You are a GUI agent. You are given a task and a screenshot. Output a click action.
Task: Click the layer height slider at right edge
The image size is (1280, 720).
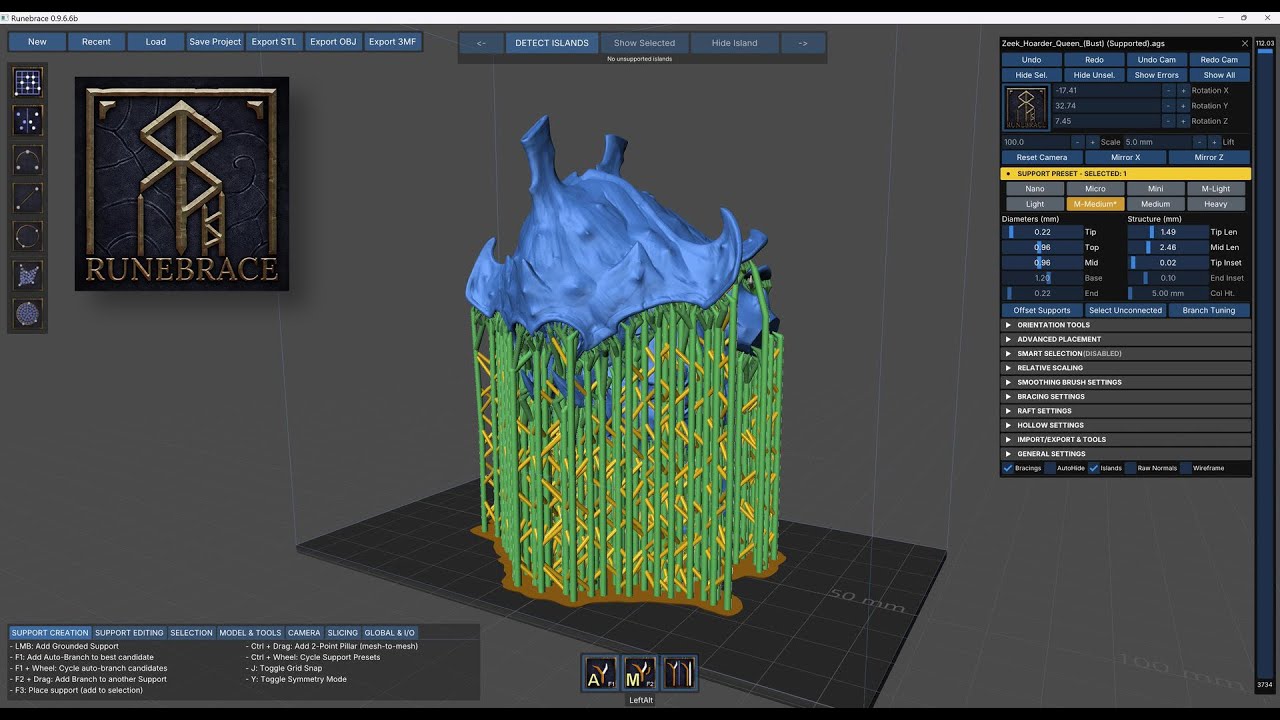1265,364
